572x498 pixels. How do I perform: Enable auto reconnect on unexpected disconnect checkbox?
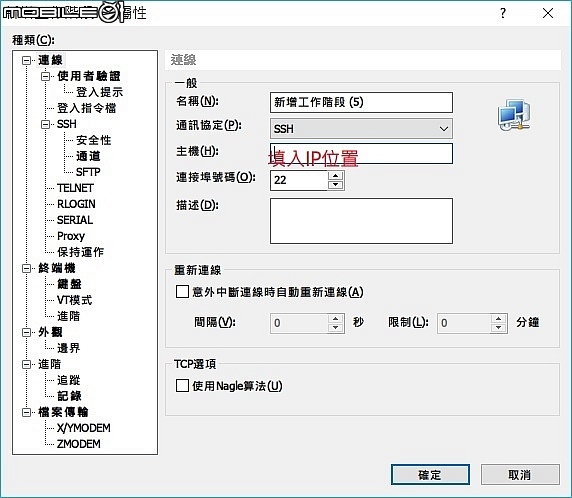(182, 292)
